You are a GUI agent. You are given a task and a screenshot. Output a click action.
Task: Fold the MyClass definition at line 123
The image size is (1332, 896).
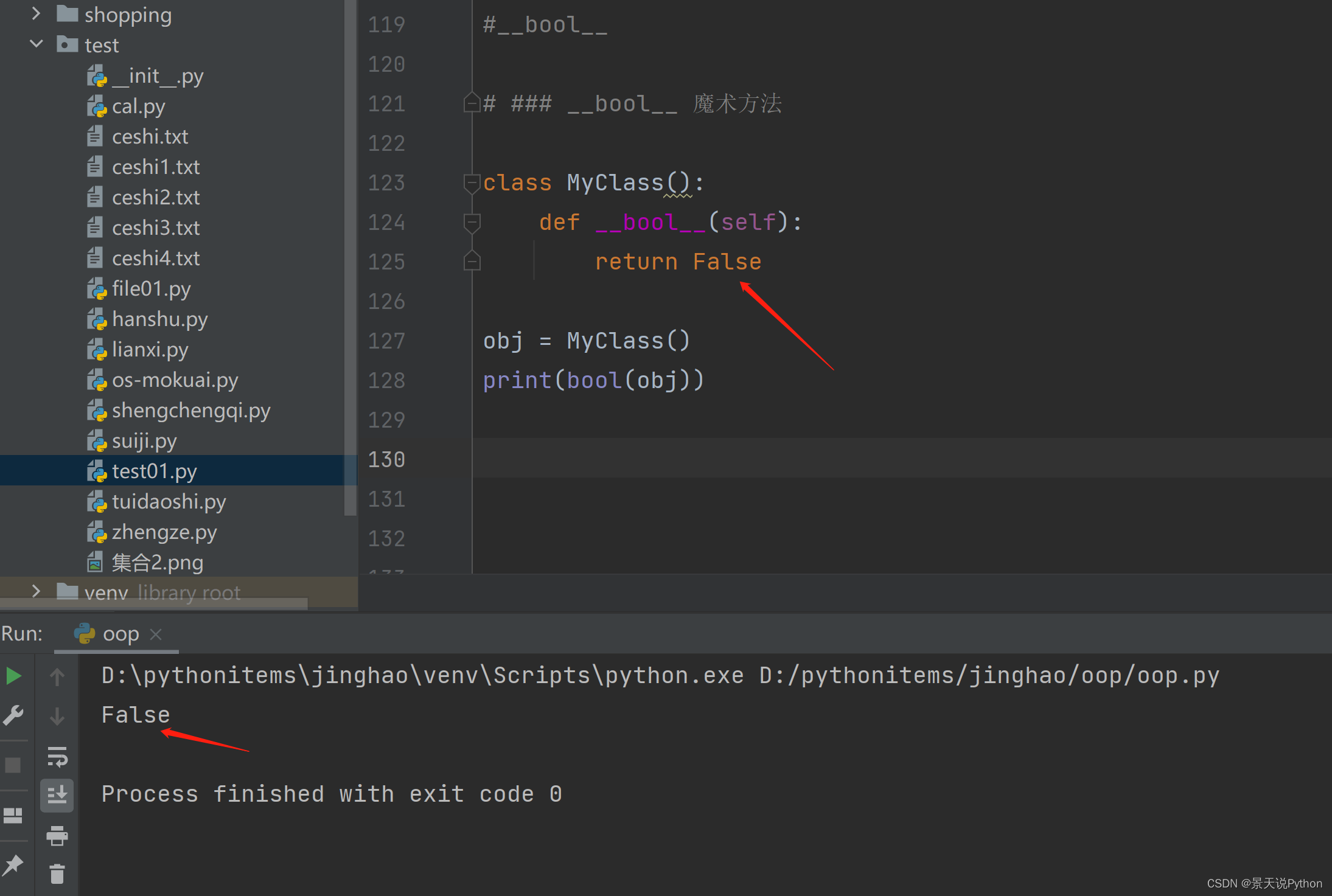point(472,183)
